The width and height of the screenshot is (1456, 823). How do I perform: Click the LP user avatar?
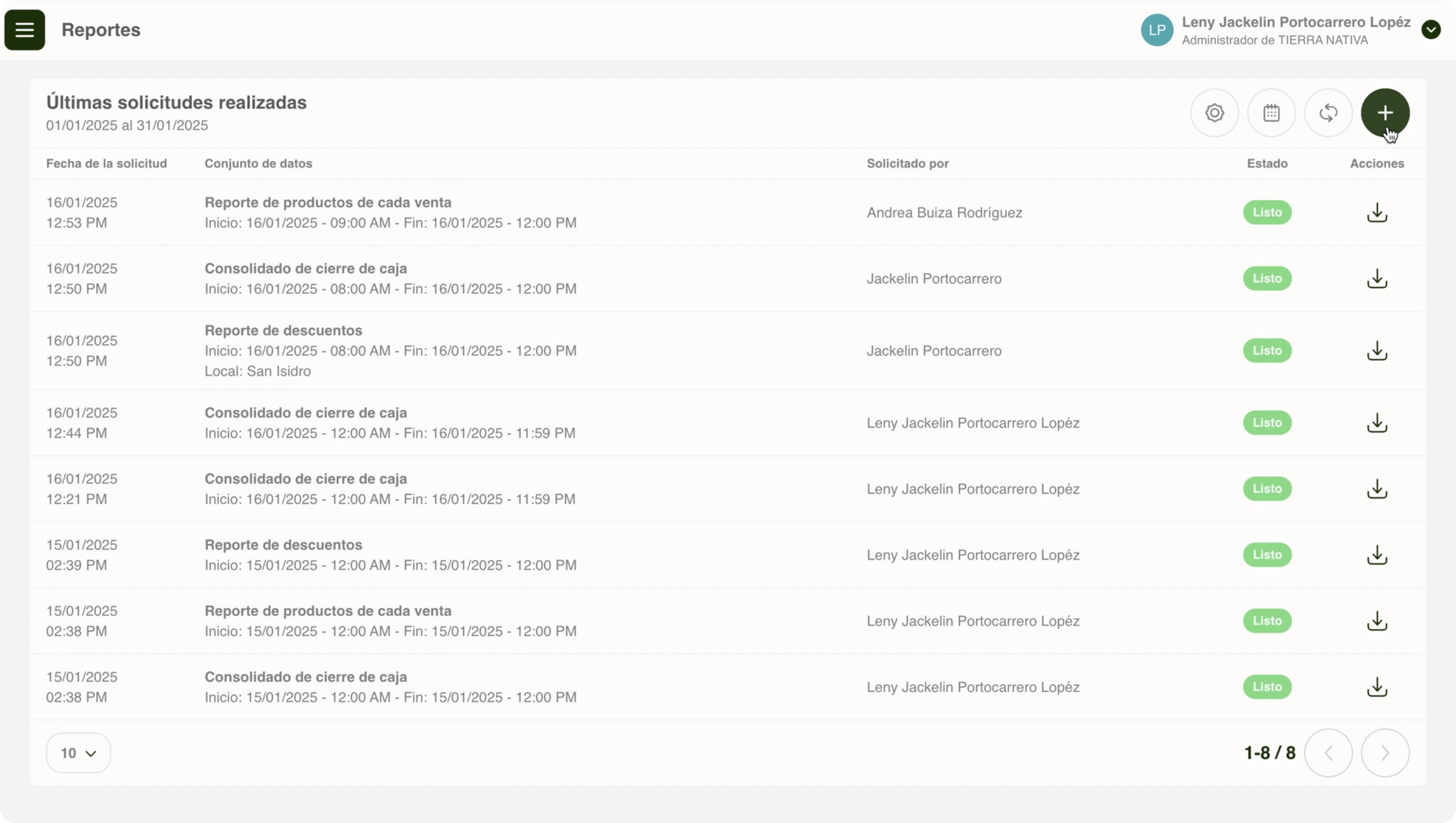pos(1156,30)
